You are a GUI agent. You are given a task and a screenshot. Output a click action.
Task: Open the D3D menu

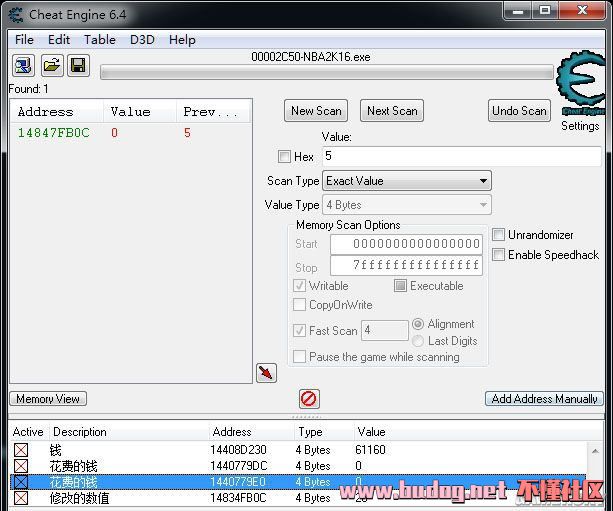coord(142,39)
